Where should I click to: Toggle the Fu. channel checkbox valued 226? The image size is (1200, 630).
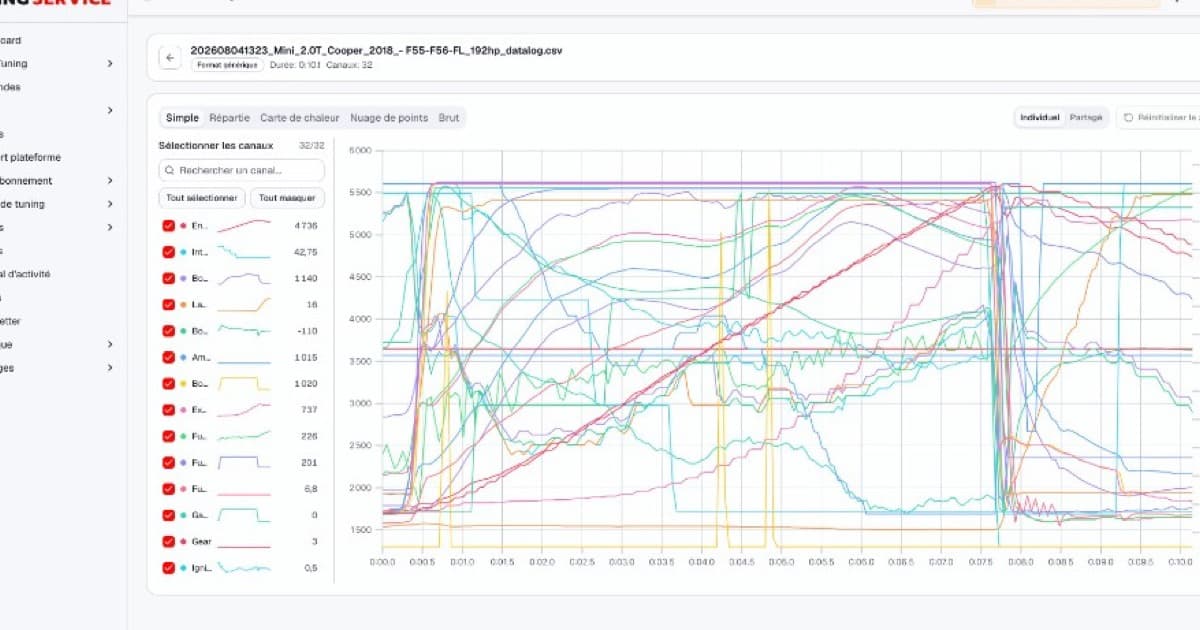169,436
